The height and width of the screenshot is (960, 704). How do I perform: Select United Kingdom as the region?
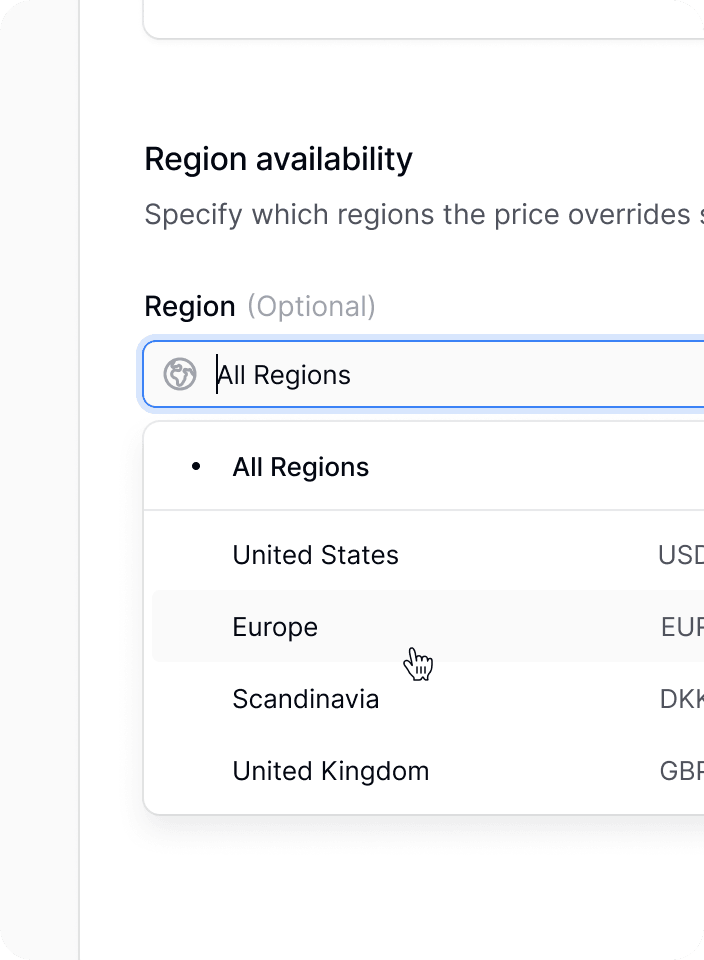330,771
